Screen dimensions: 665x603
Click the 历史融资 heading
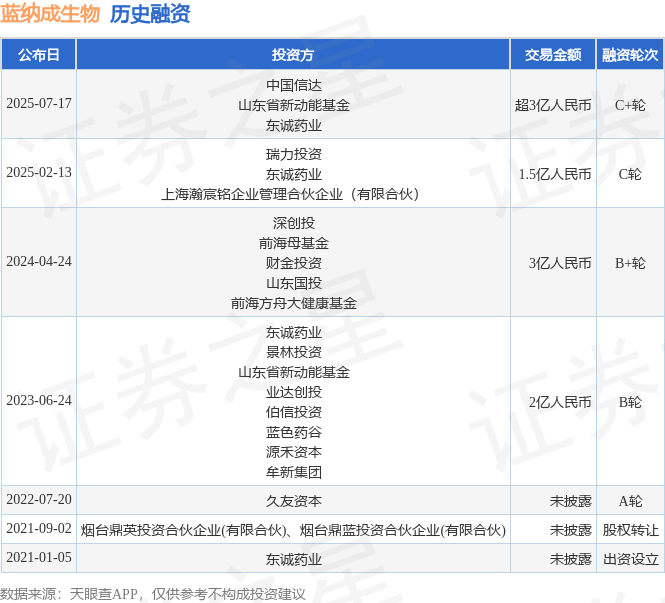coord(150,14)
